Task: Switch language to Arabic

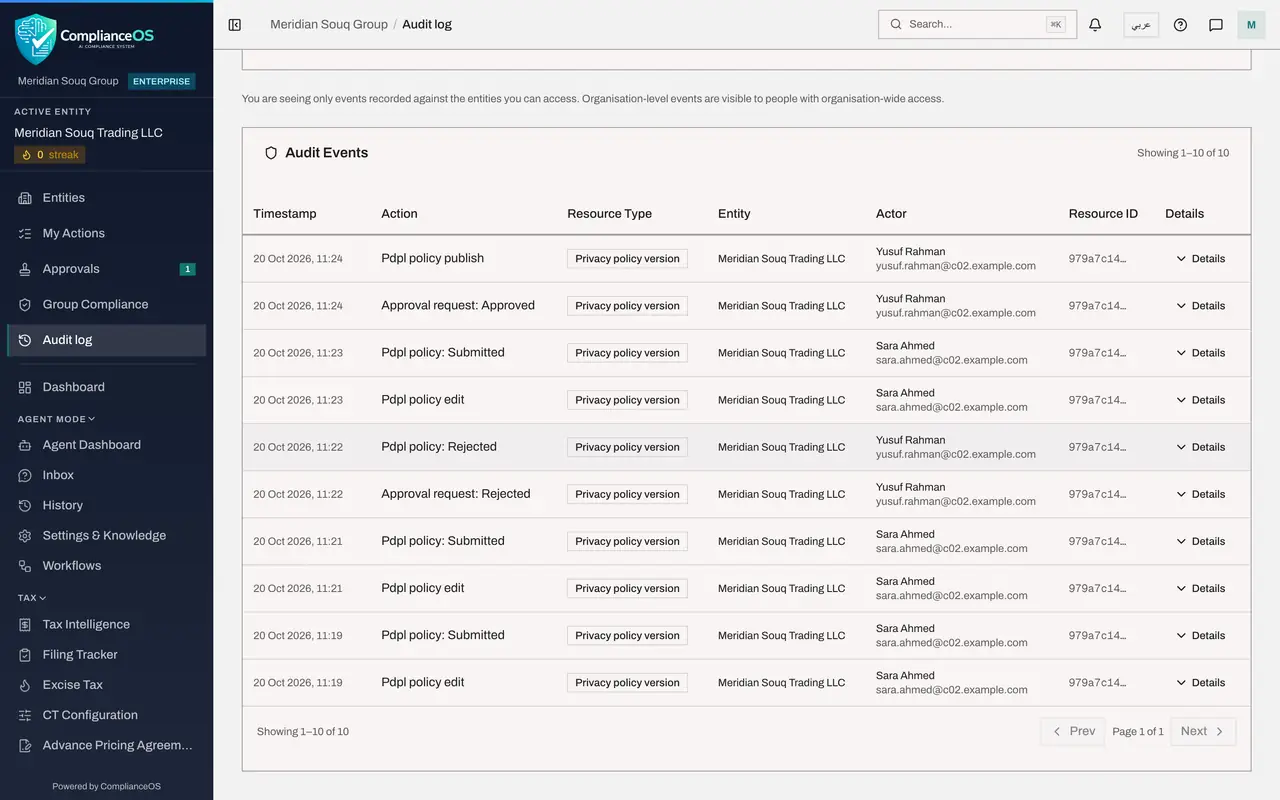Action: click(1141, 25)
